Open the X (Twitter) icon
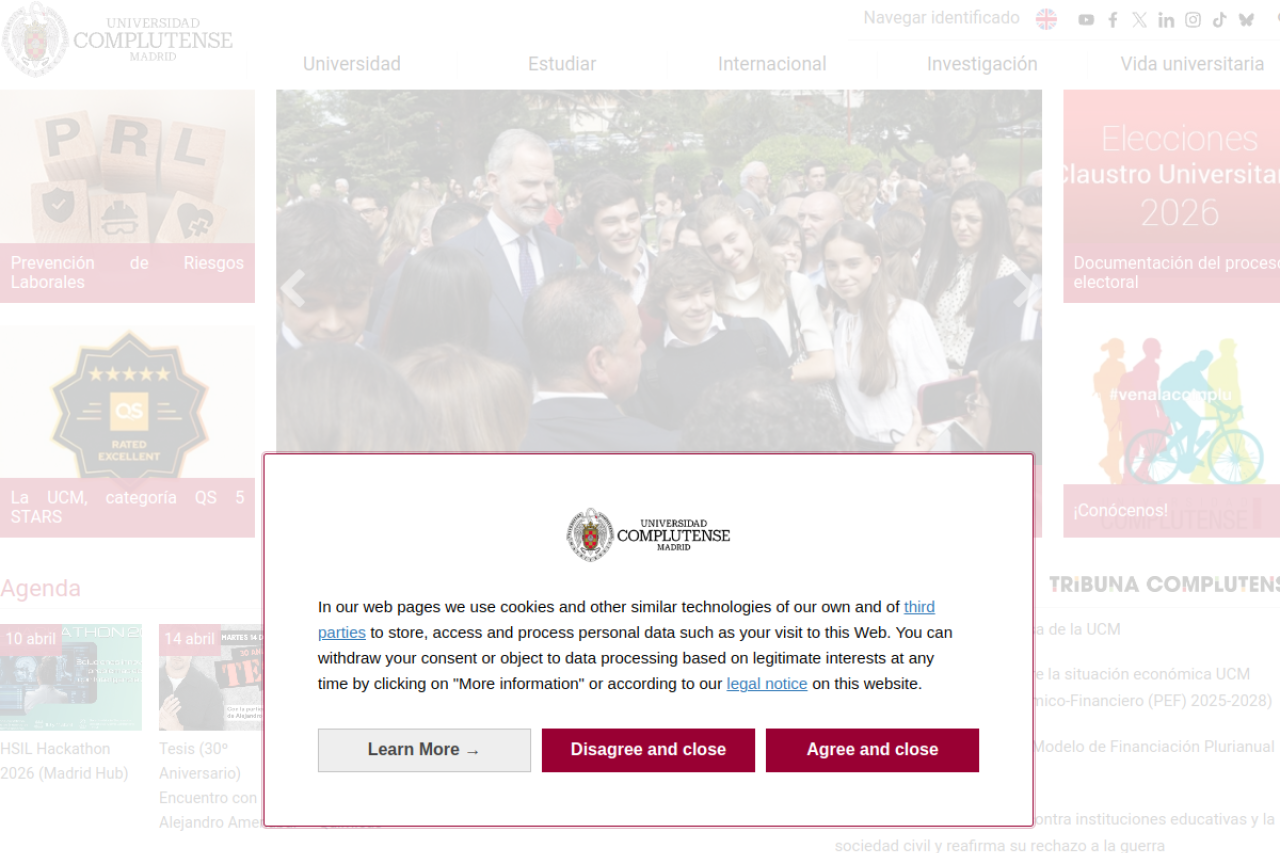The width and height of the screenshot is (1280, 853). coord(1140,20)
